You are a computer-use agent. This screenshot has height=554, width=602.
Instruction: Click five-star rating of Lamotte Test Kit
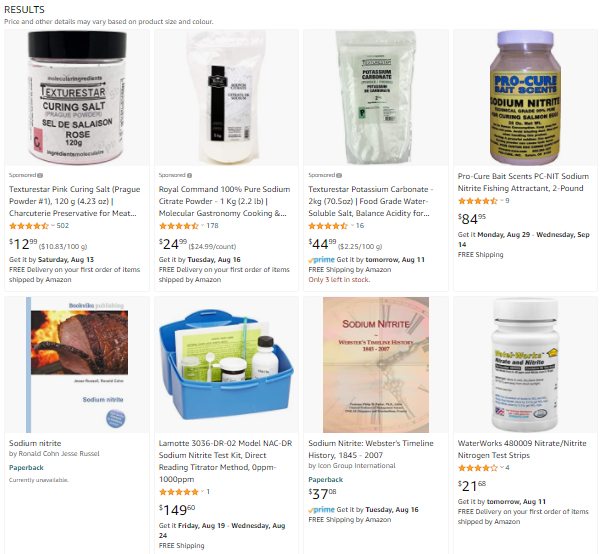click(179, 492)
